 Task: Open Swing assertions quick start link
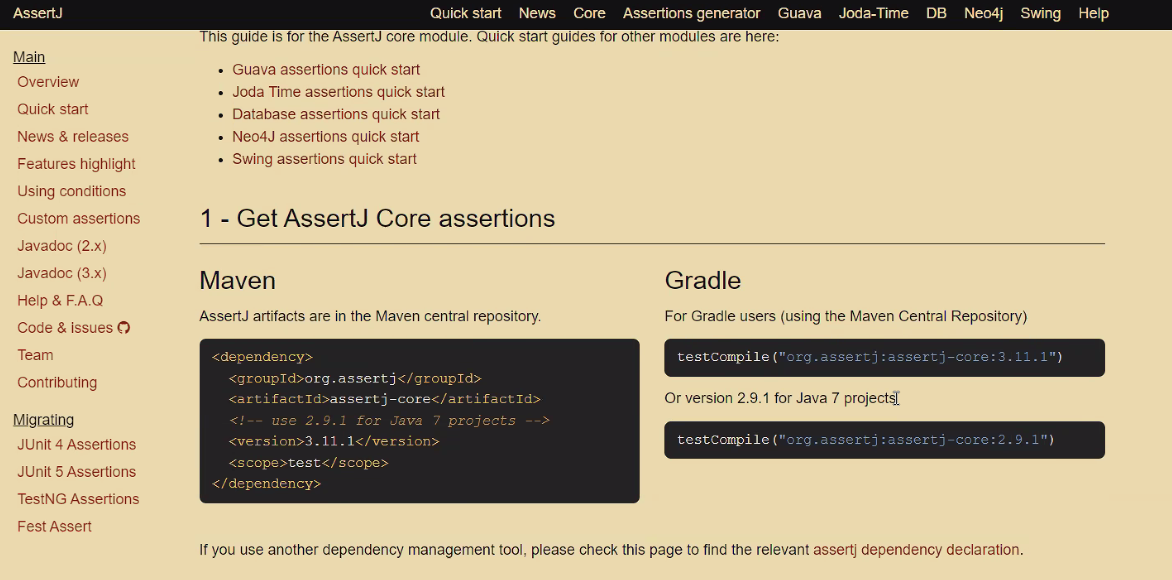point(324,159)
